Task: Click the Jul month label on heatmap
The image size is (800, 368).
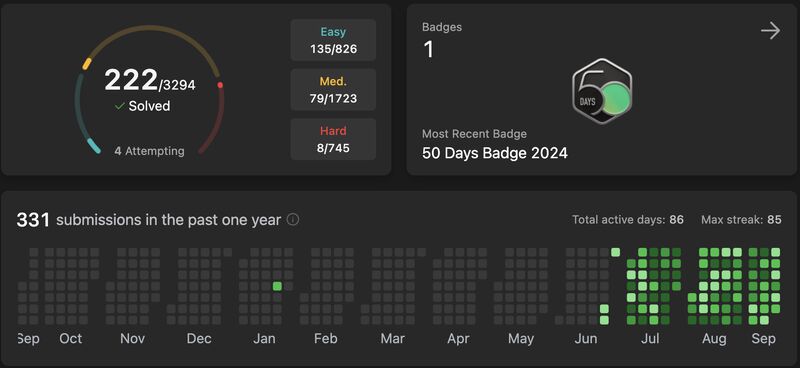Action: (650, 339)
